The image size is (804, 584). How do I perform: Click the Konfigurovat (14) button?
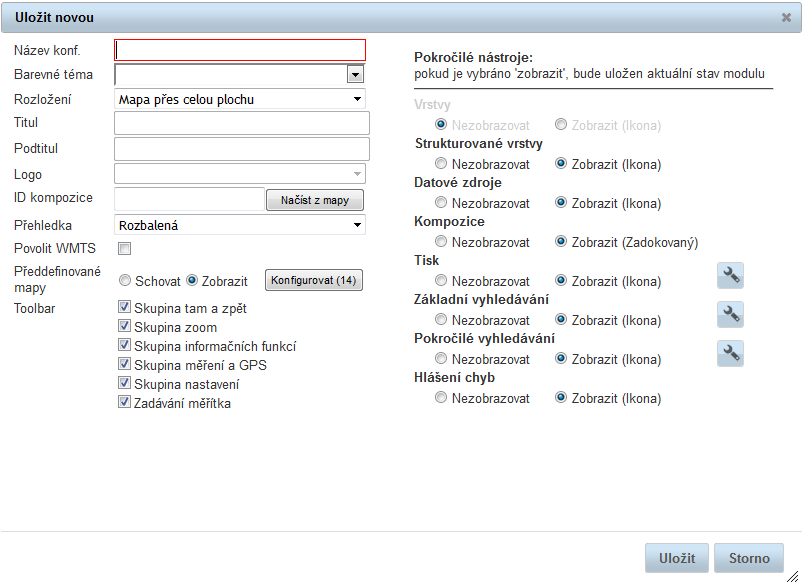pos(314,280)
